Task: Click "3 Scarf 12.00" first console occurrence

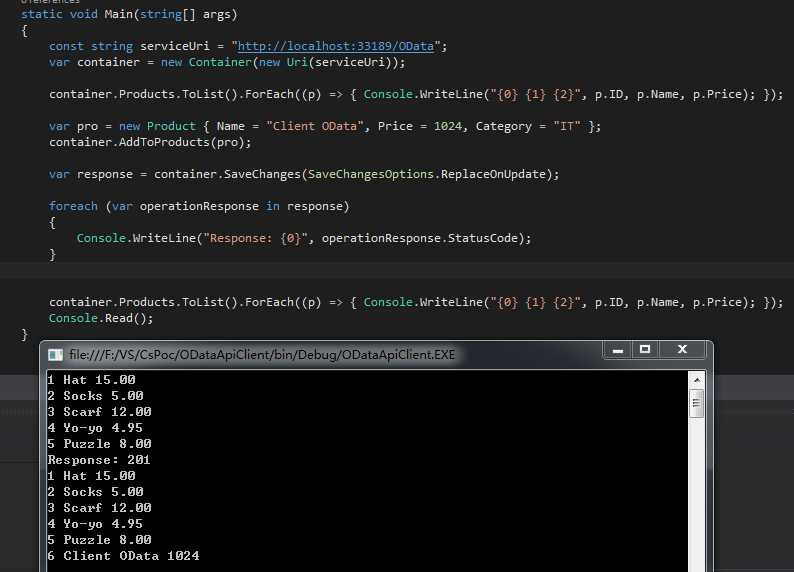Action: point(99,412)
